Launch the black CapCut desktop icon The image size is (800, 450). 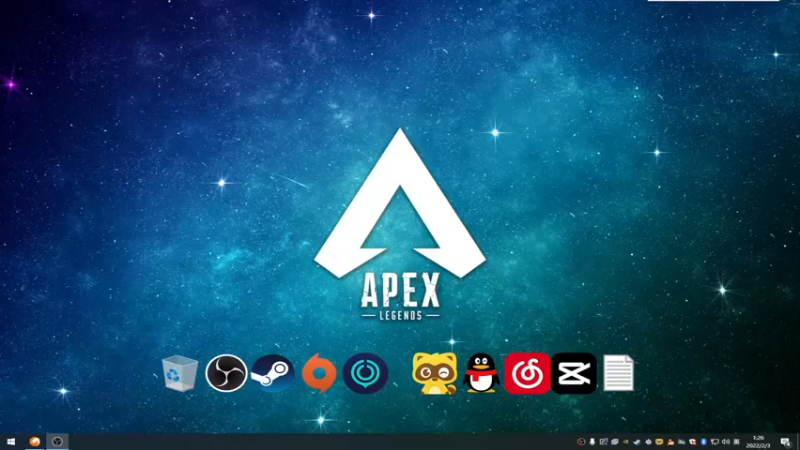pyautogui.click(x=573, y=373)
